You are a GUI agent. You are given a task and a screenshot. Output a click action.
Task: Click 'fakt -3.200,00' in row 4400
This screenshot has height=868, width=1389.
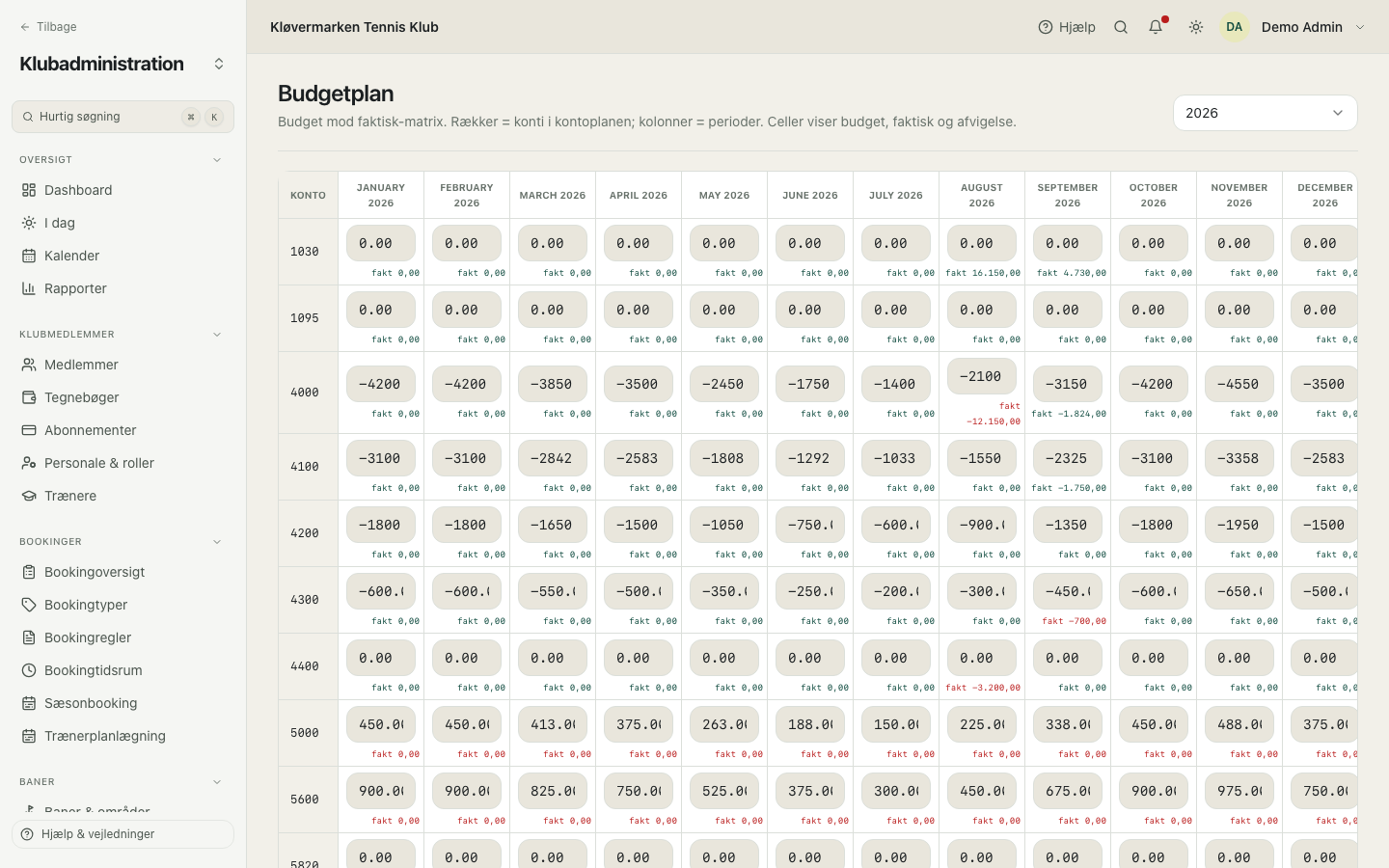click(983, 688)
